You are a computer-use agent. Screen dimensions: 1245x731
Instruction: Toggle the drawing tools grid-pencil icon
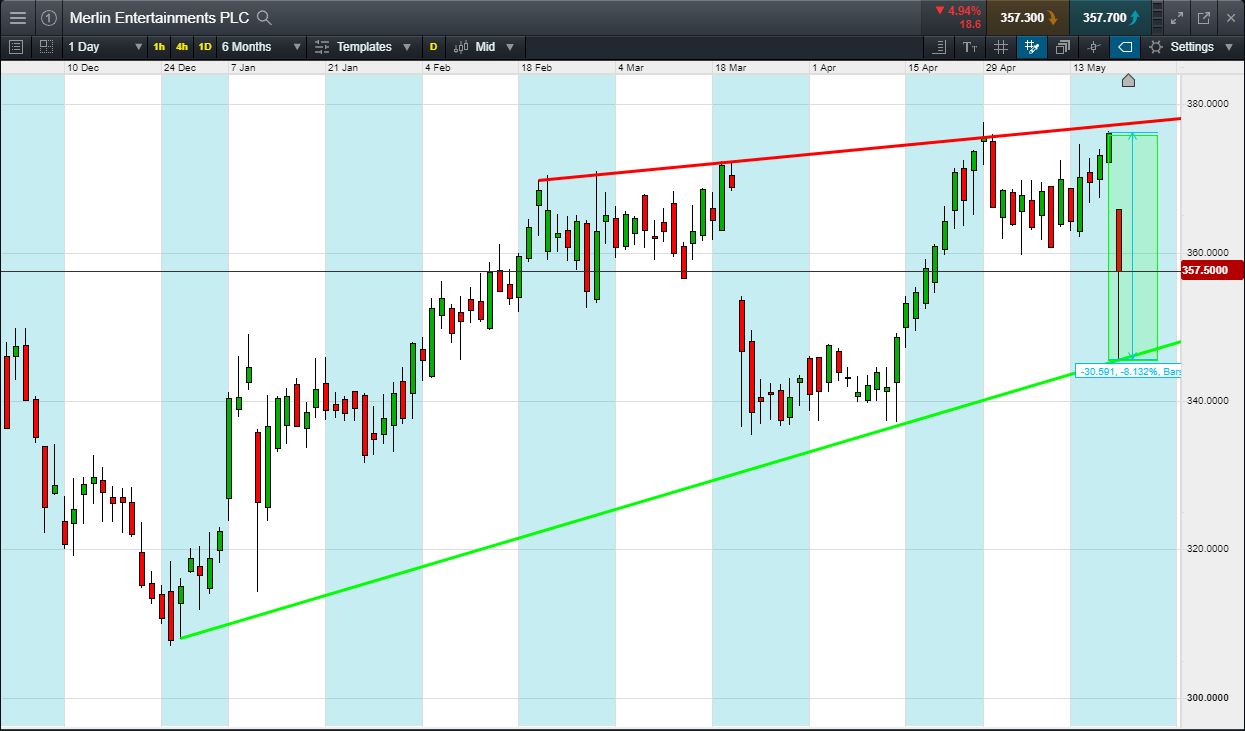(1031, 46)
